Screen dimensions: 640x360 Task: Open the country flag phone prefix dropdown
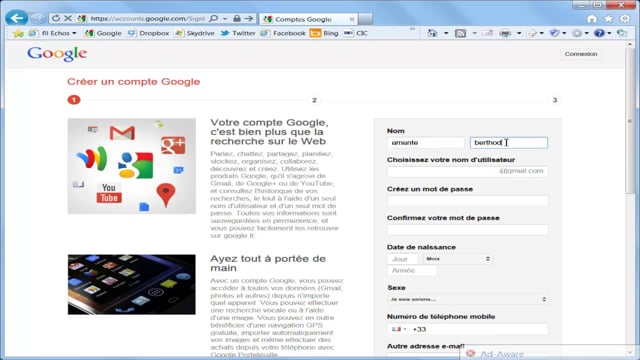click(x=399, y=329)
